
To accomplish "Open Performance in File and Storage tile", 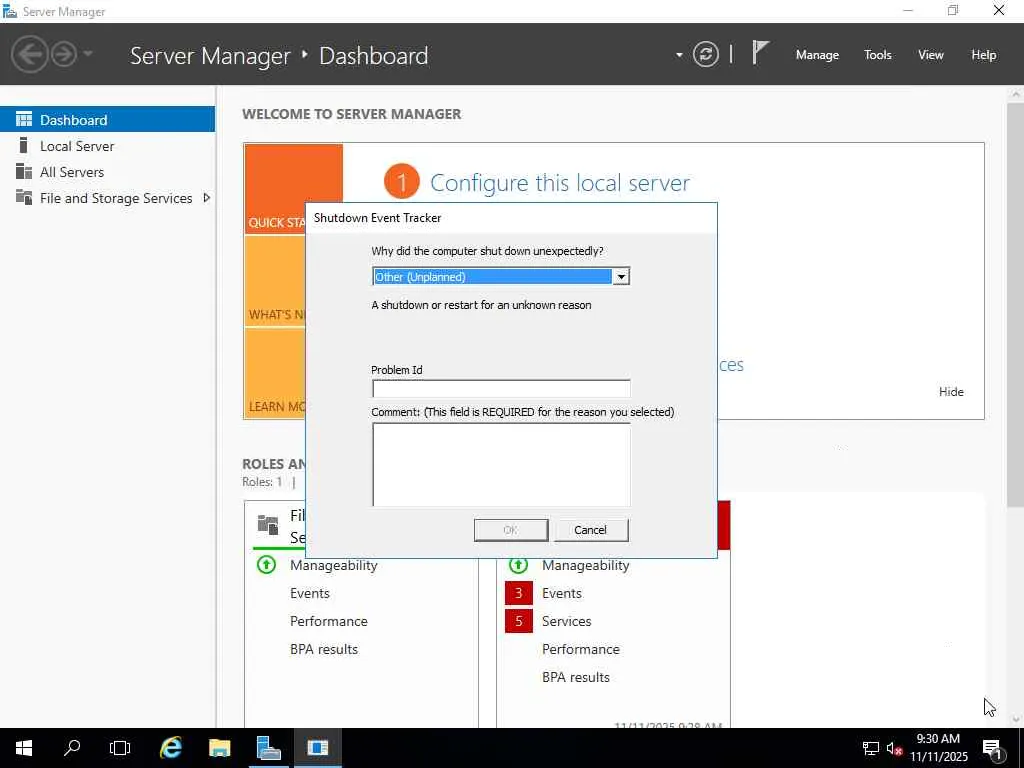I will pos(328,621).
